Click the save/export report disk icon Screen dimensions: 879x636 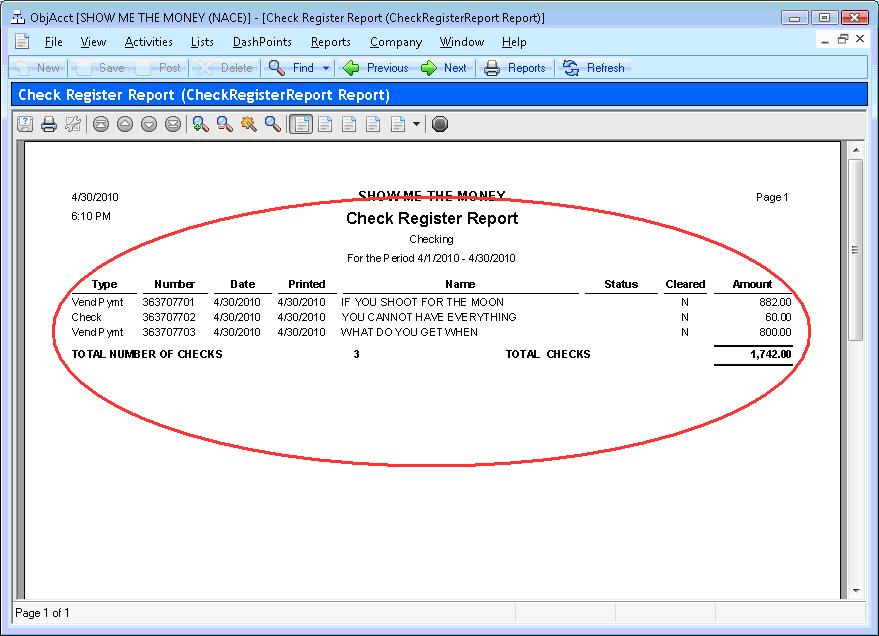click(24, 124)
